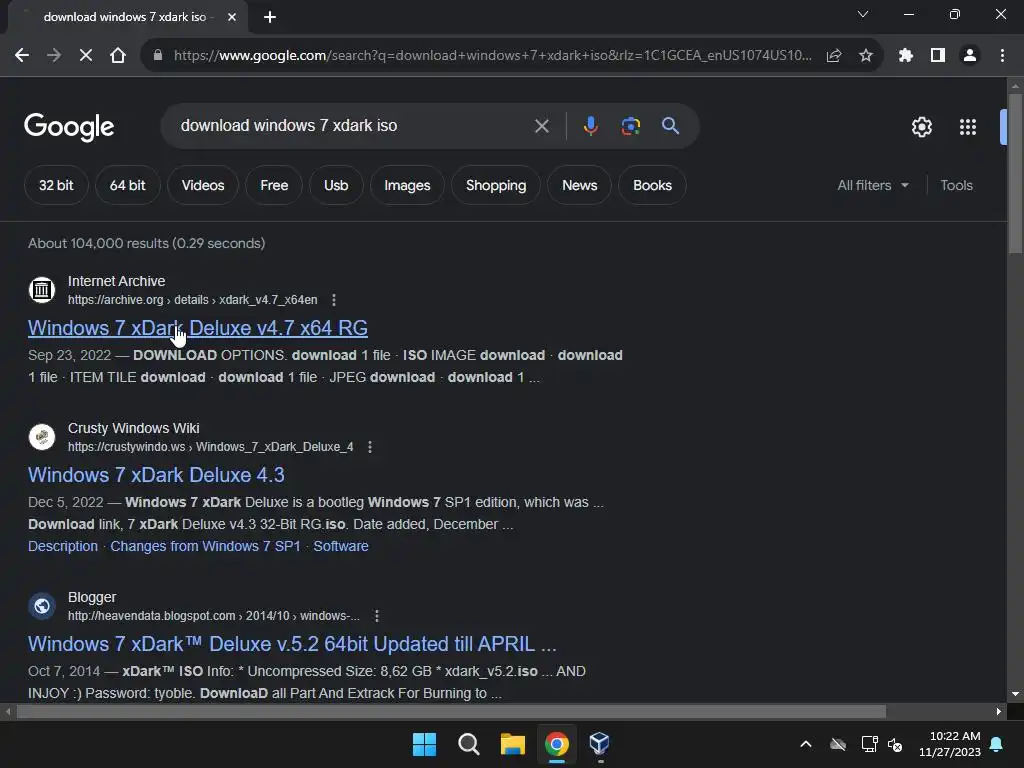Open Changes from Windows 7 SP1 sitelink
Image resolution: width=1024 pixels, height=768 pixels.
click(205, 546)
